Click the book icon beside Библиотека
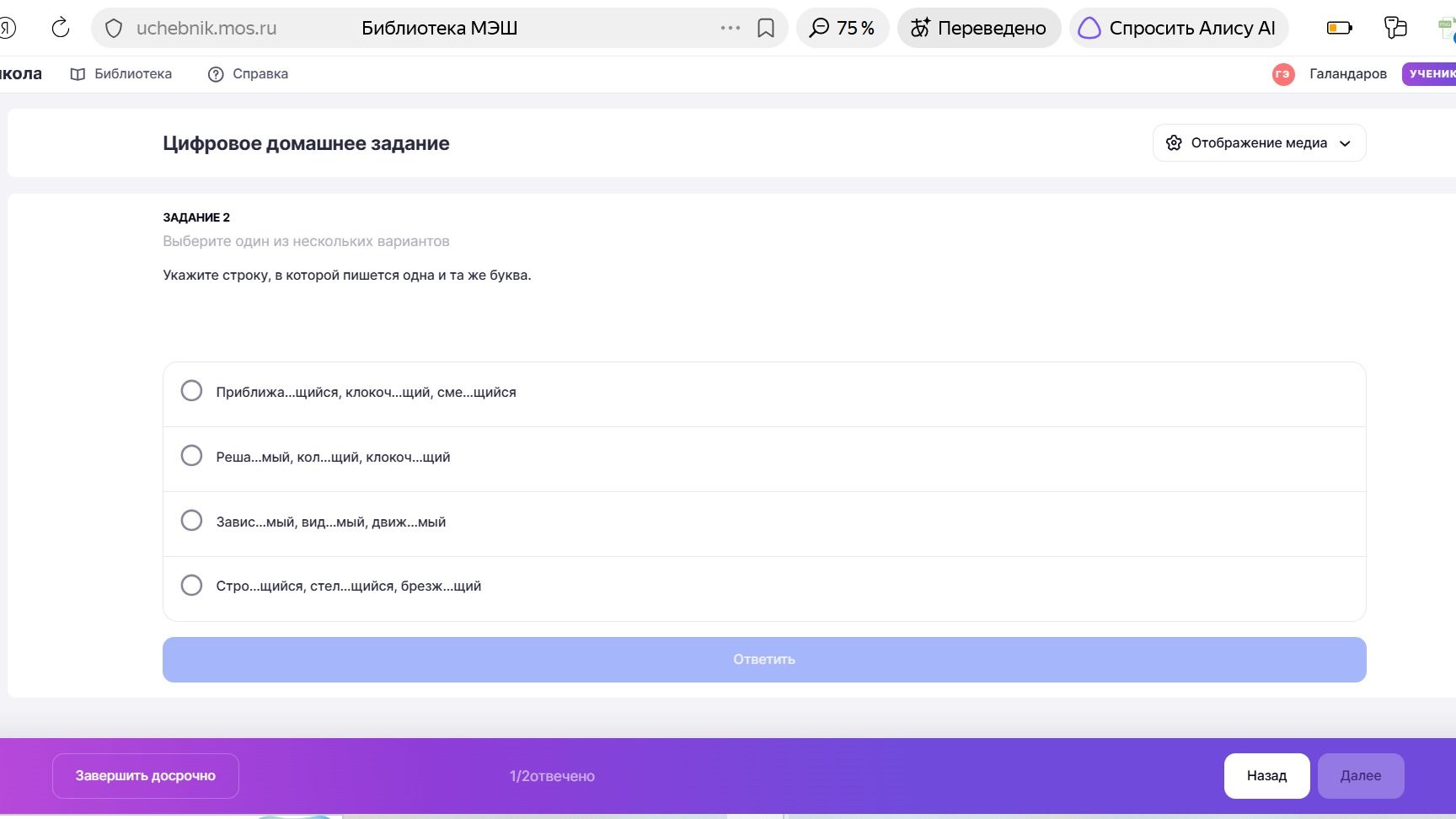Viewport: 1456px width, 819px height. click(x=78, y=74)
